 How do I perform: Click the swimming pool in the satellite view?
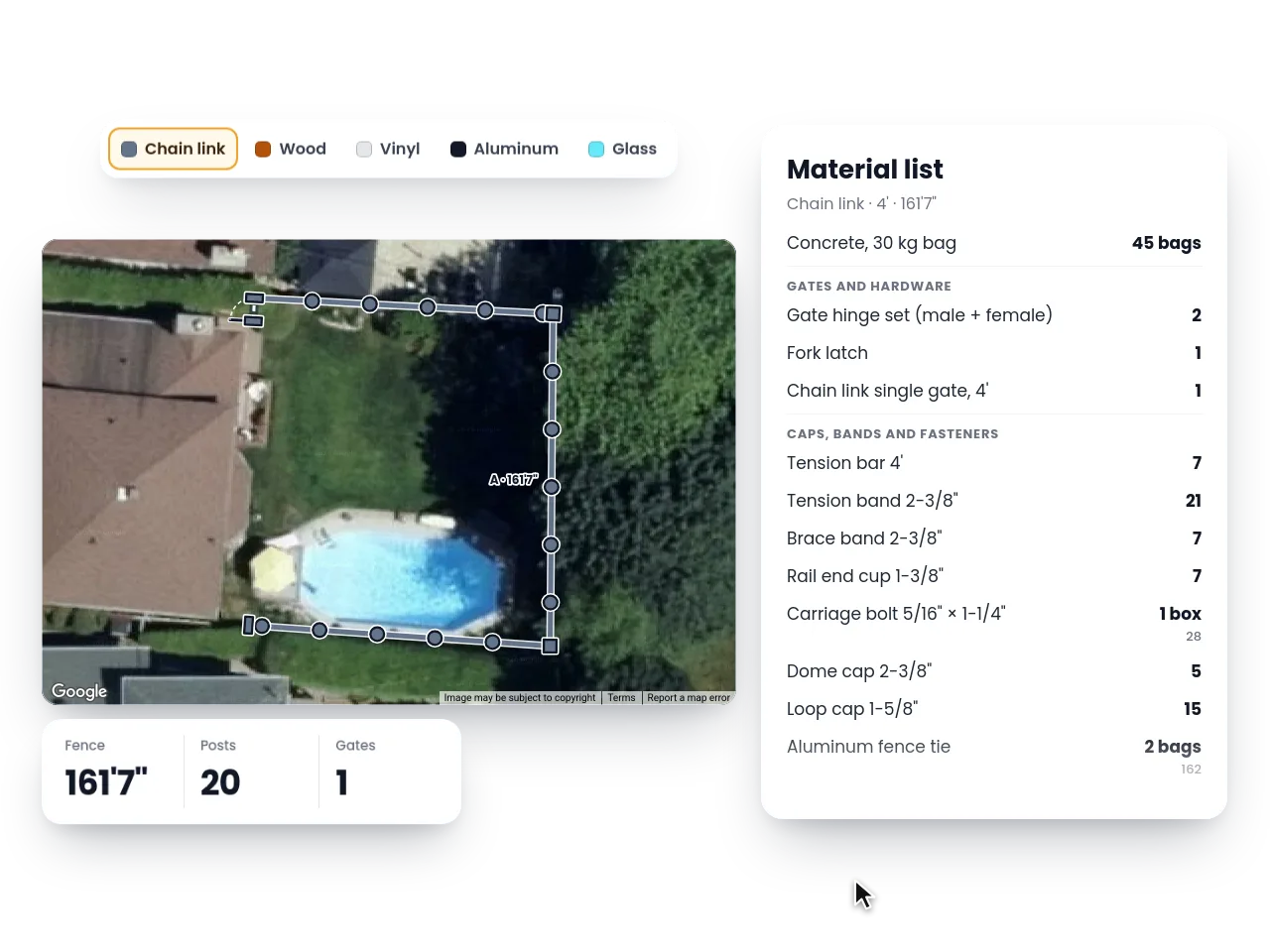[402, 579]
